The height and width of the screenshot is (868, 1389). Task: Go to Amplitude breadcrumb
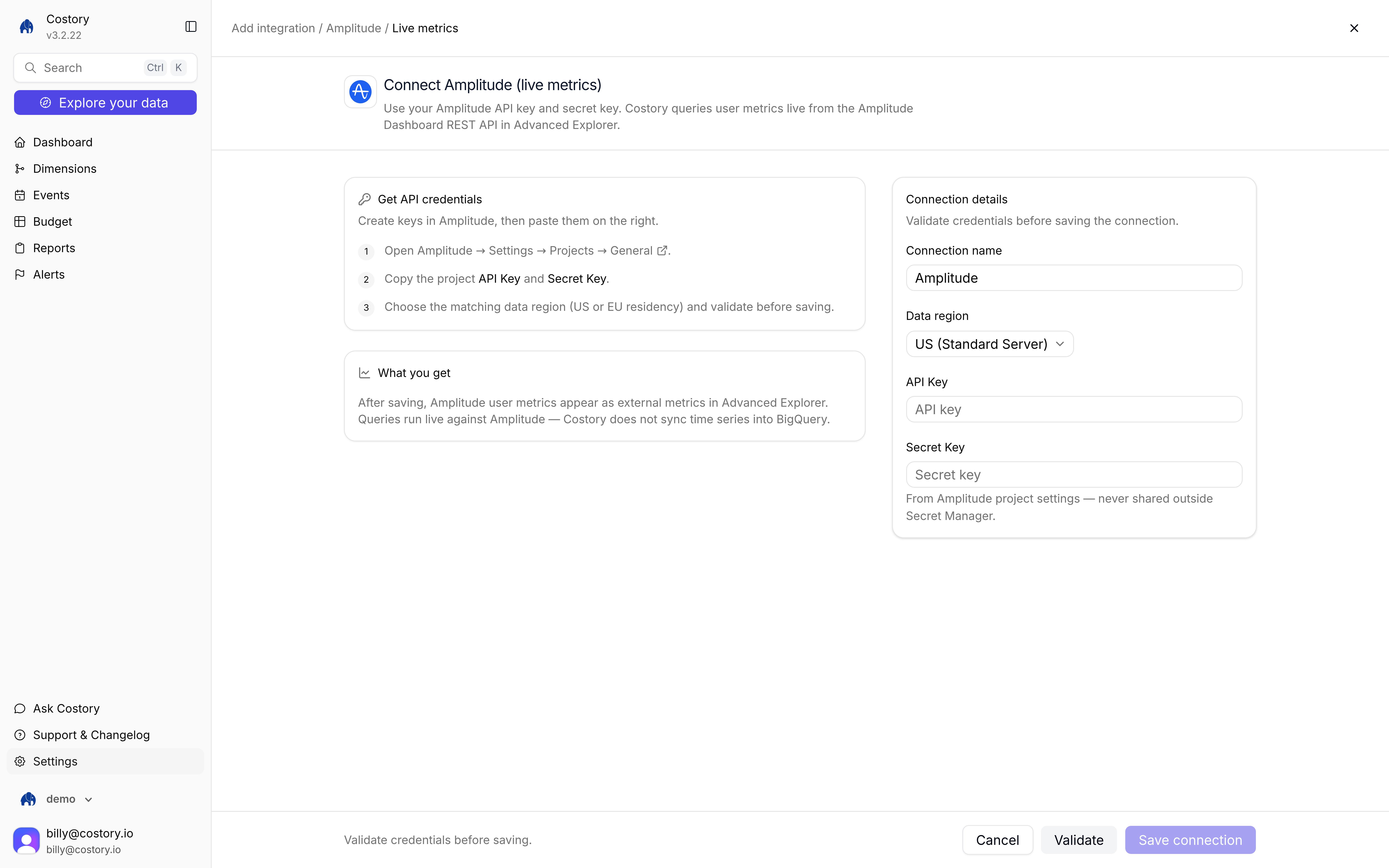pos(354,28)
